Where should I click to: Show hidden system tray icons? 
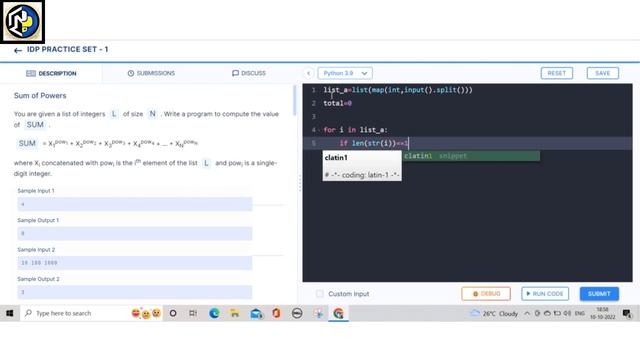527,313
